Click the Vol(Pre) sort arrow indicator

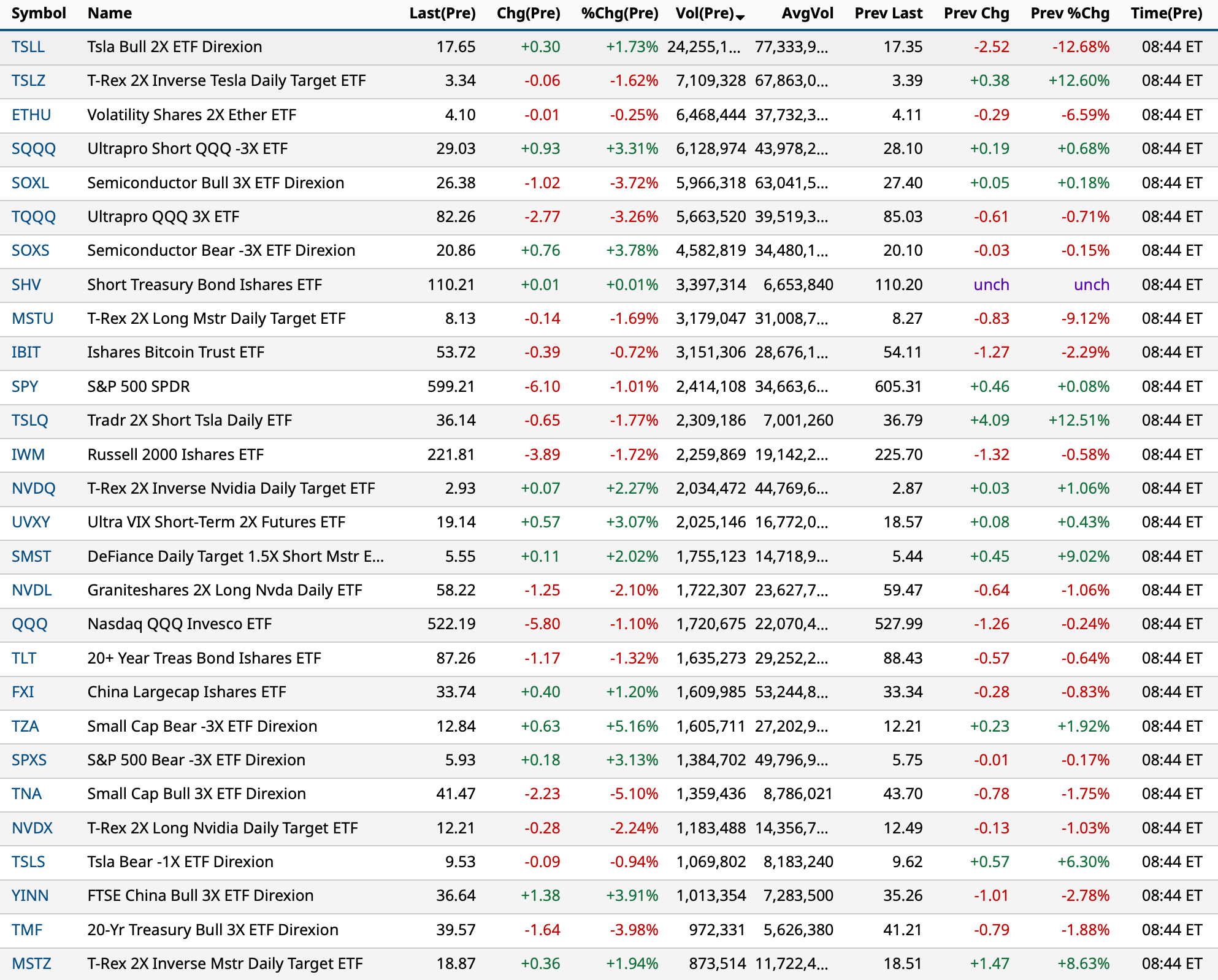click(740, 17)
